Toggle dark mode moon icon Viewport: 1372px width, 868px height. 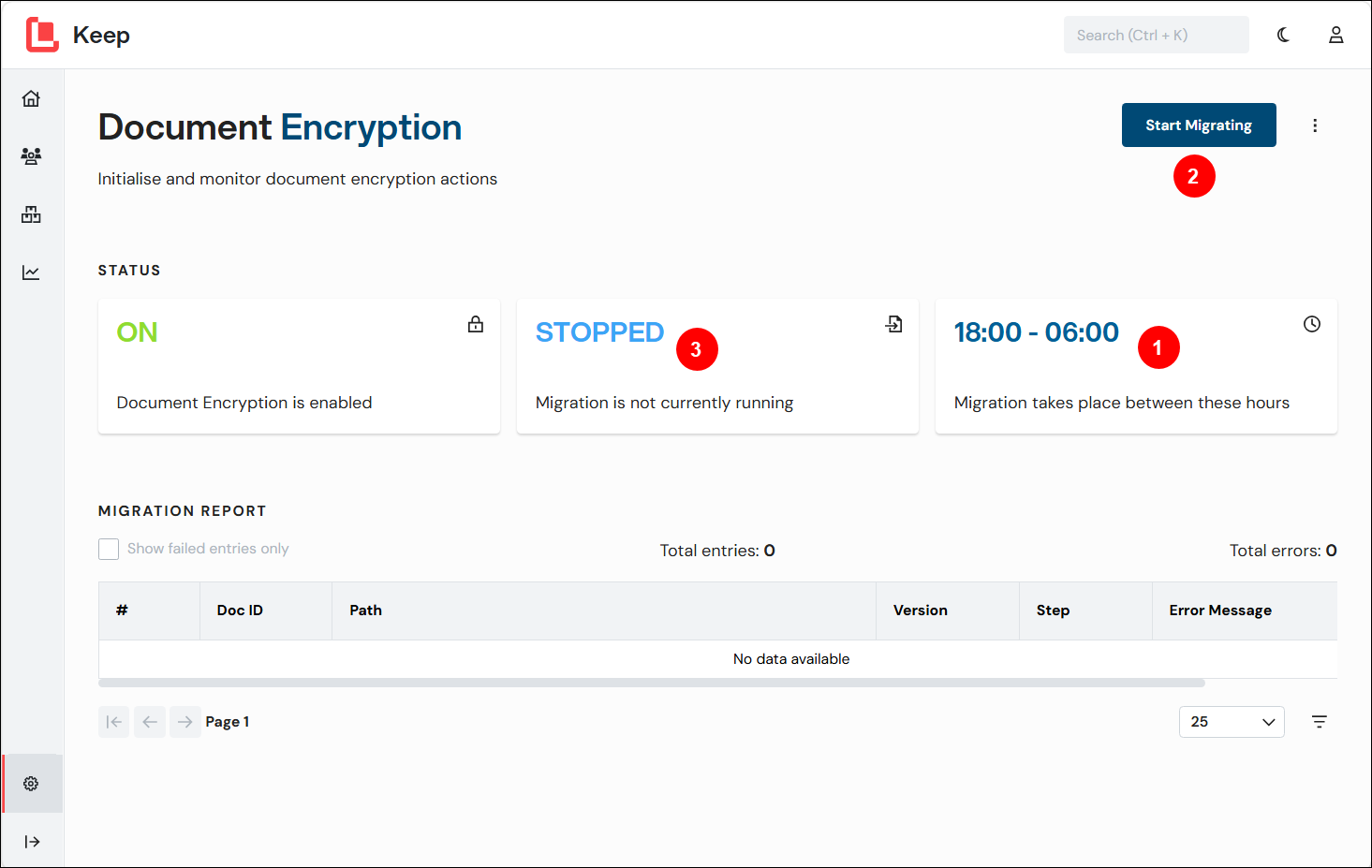[x=1283, y=35]
